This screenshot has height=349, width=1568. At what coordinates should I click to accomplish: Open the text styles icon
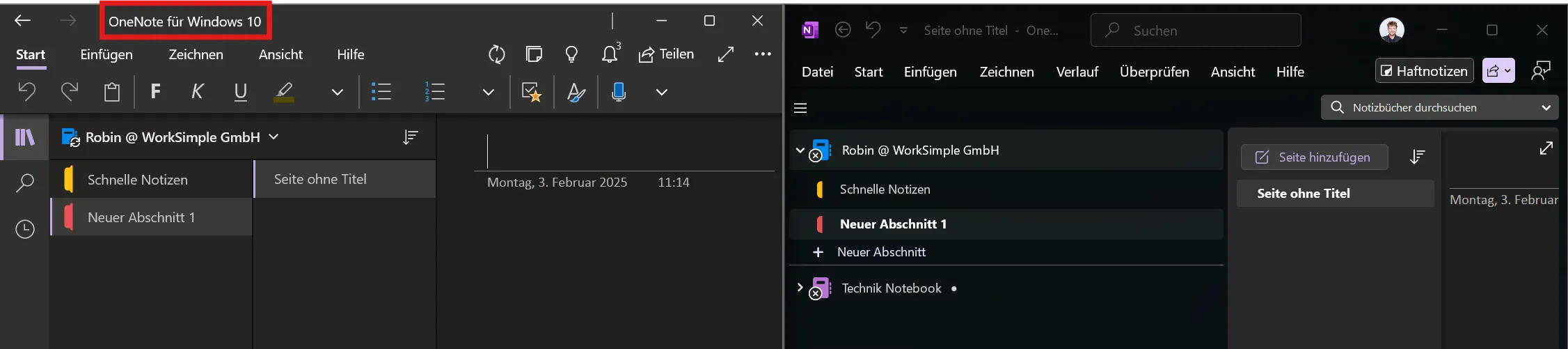click(576, 92)
